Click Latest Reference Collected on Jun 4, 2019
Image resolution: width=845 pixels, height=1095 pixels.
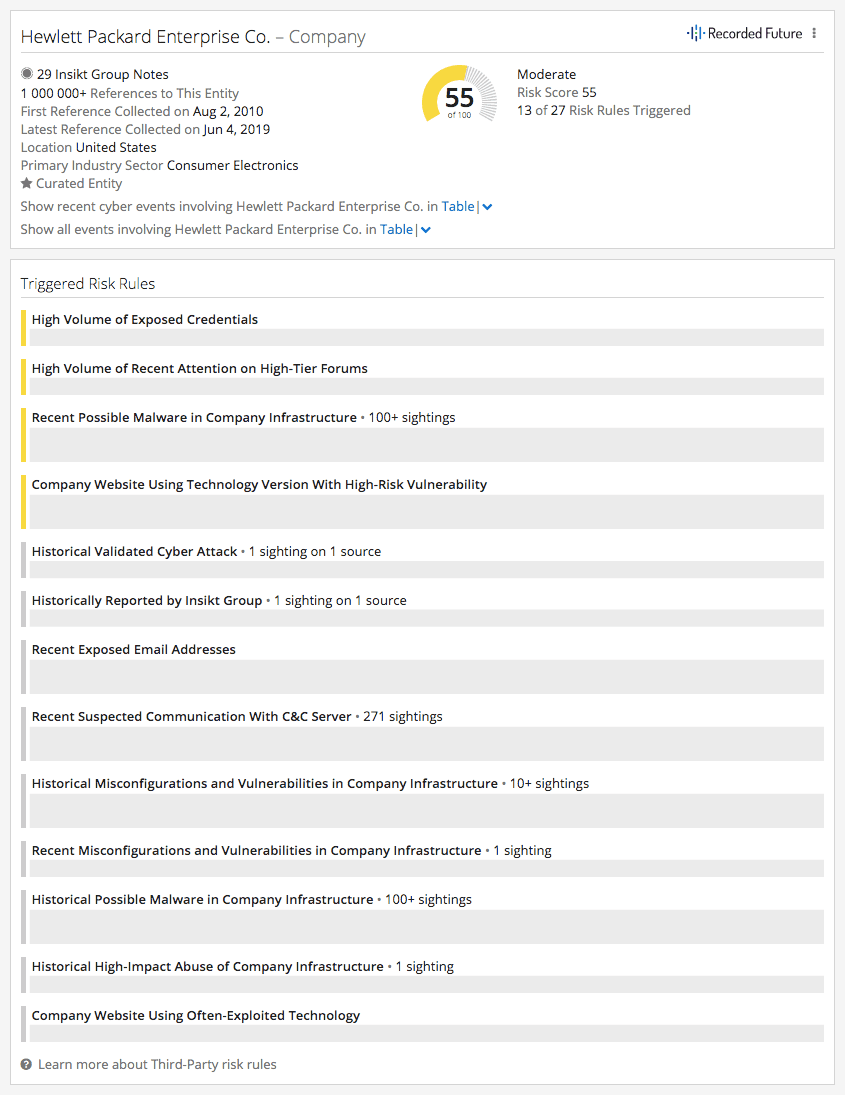point(145,129)
